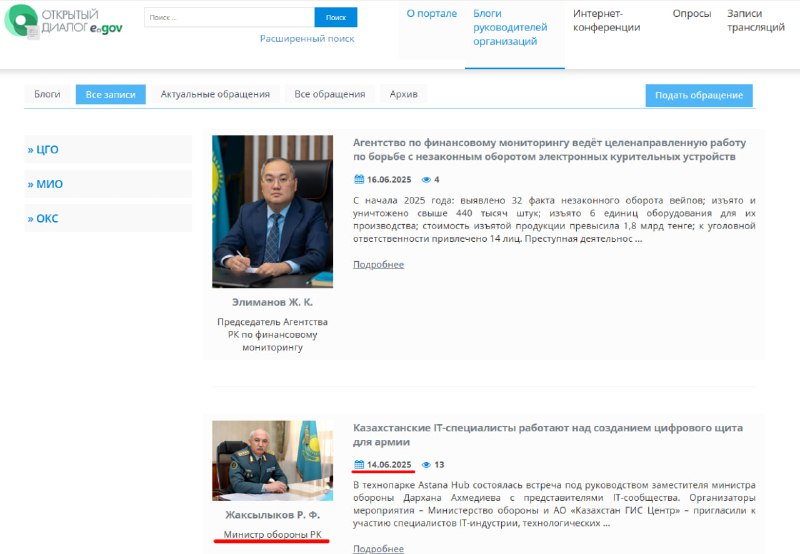Image resolution: width=800 pixels, height=554 pixels.
Task: Click the Открытый диалог eGov logo
Action: pos(63,21)
